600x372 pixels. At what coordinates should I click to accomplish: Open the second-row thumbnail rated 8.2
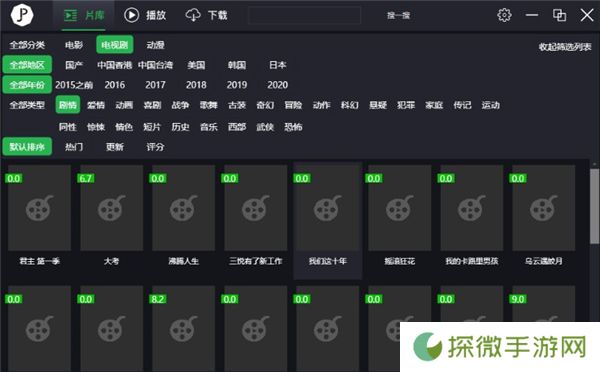tap(183, 328)
